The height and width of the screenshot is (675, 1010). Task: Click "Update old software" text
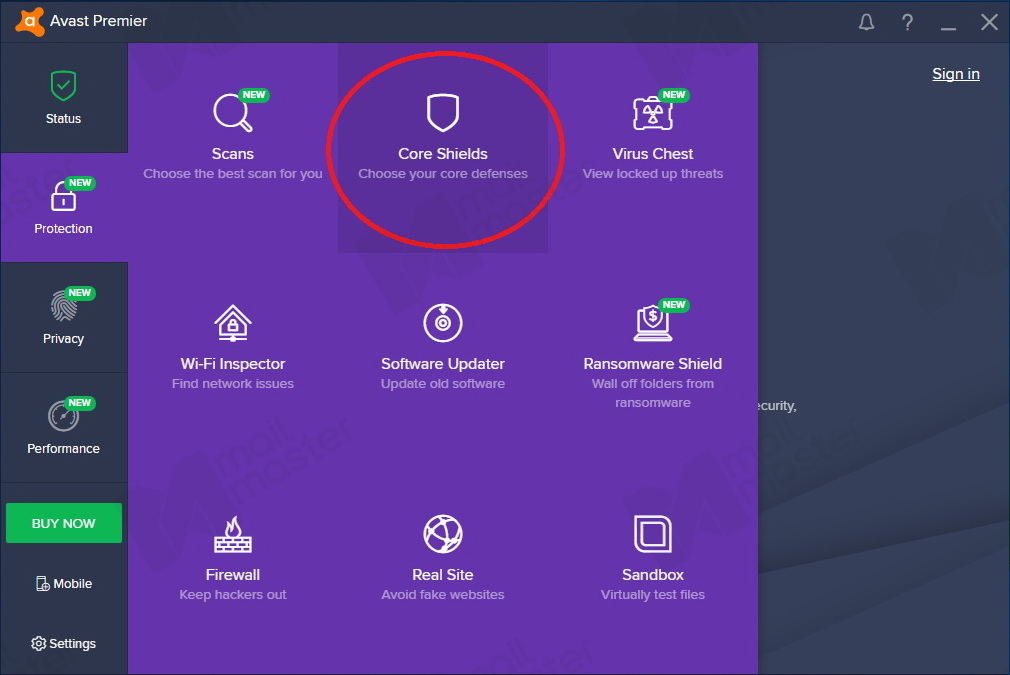coord(443,384)
